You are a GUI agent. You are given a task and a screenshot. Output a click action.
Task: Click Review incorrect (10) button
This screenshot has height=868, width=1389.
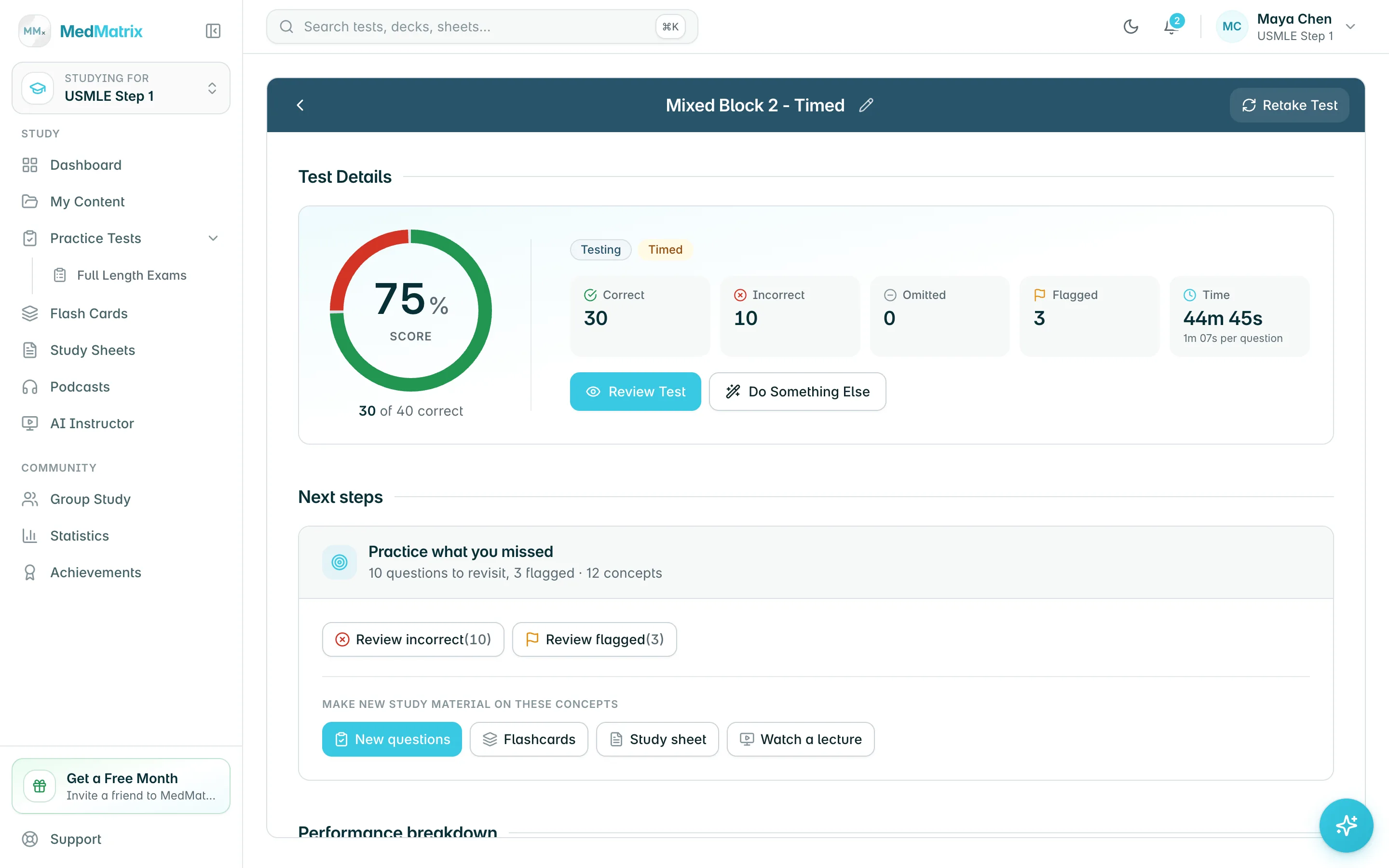(413, 639)
